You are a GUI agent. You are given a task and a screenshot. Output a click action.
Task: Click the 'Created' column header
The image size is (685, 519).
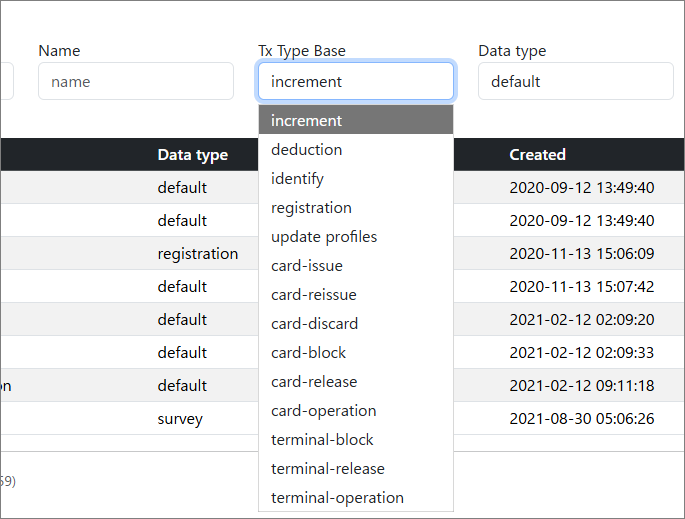[537, 155]
